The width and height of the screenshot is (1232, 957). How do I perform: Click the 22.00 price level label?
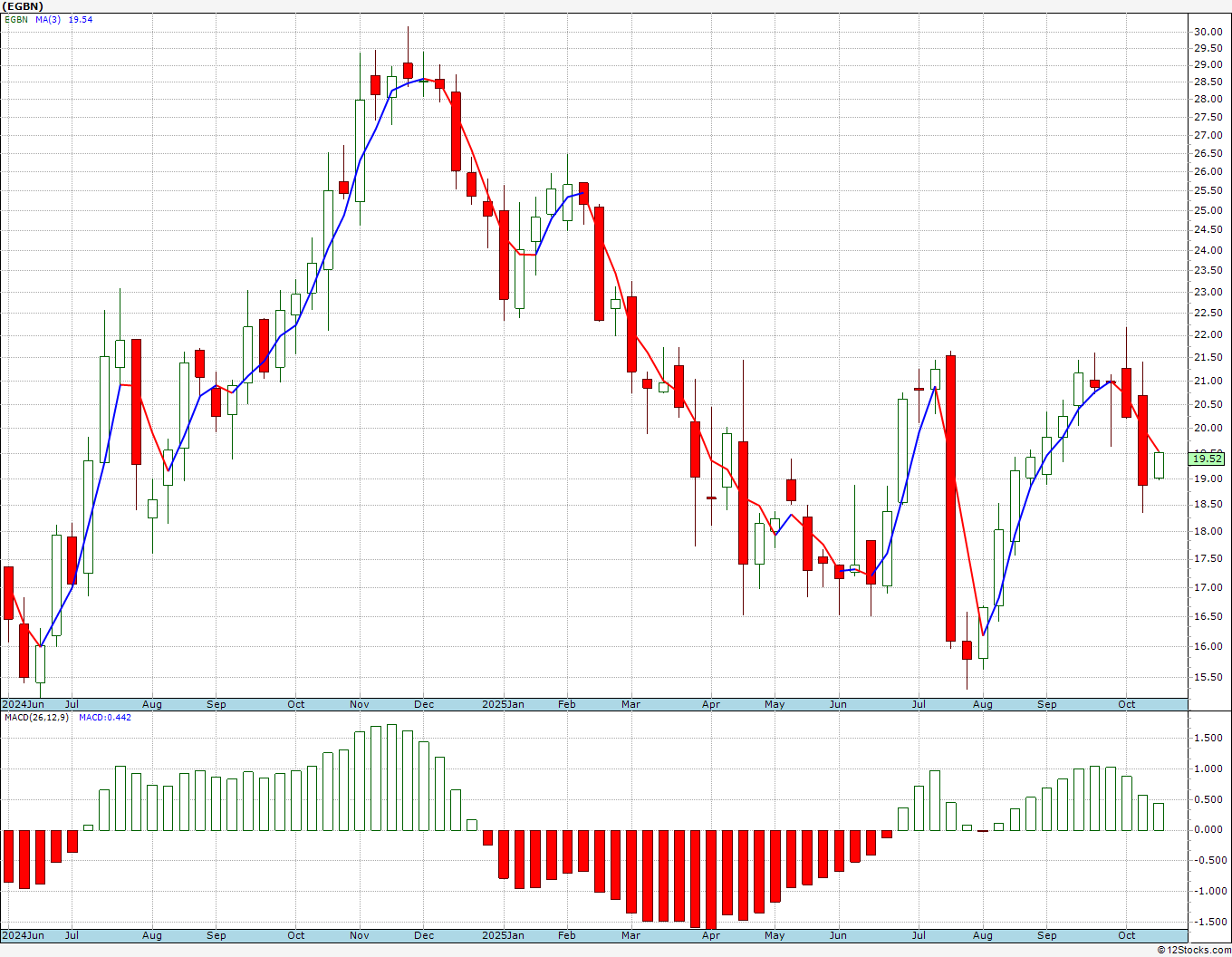1208,334
